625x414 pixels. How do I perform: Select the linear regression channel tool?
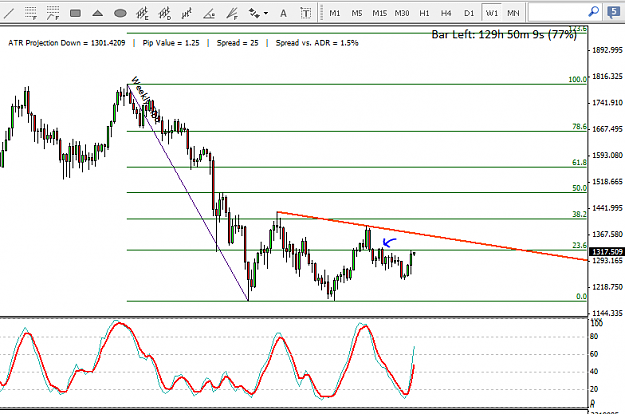click(x=187, y=14)
